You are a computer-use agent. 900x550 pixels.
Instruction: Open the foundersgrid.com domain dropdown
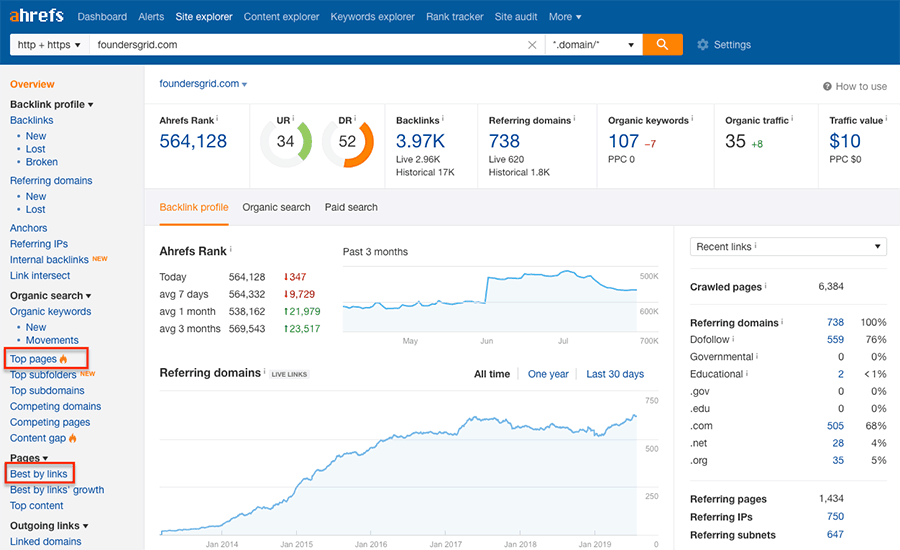(x=203, y=84)
